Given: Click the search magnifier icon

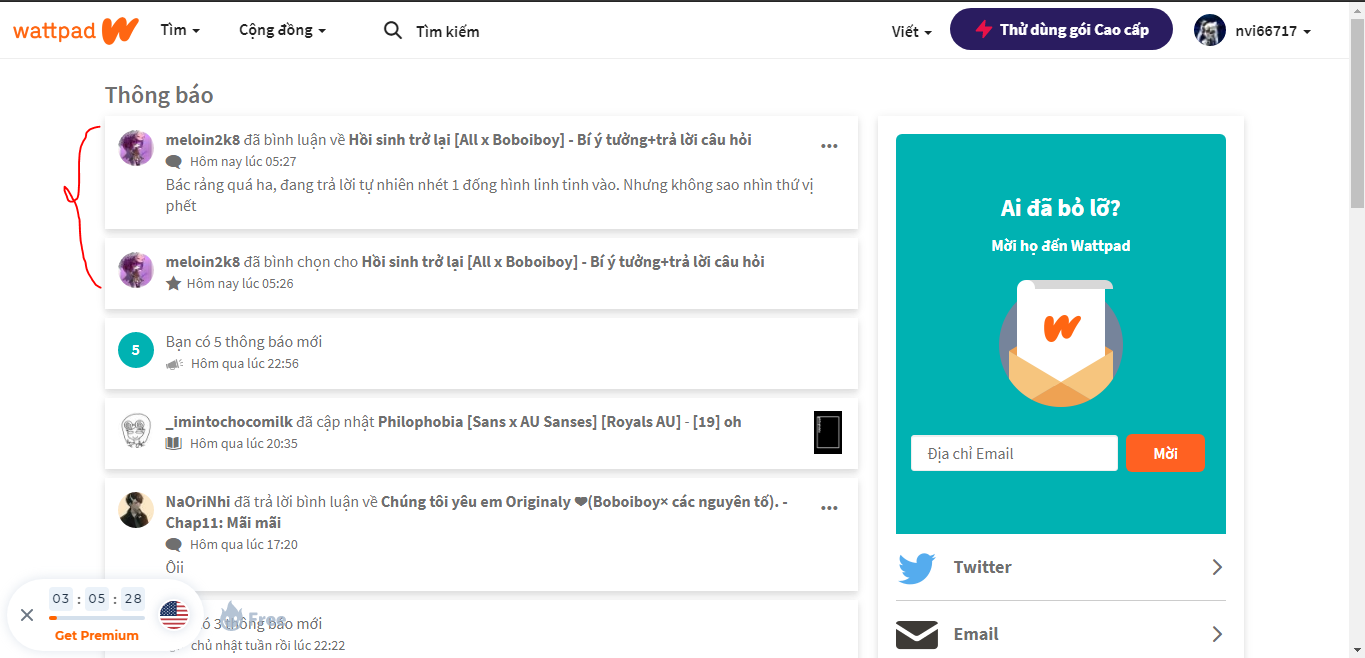Looking at the screenshot, I should pos(393,30).
